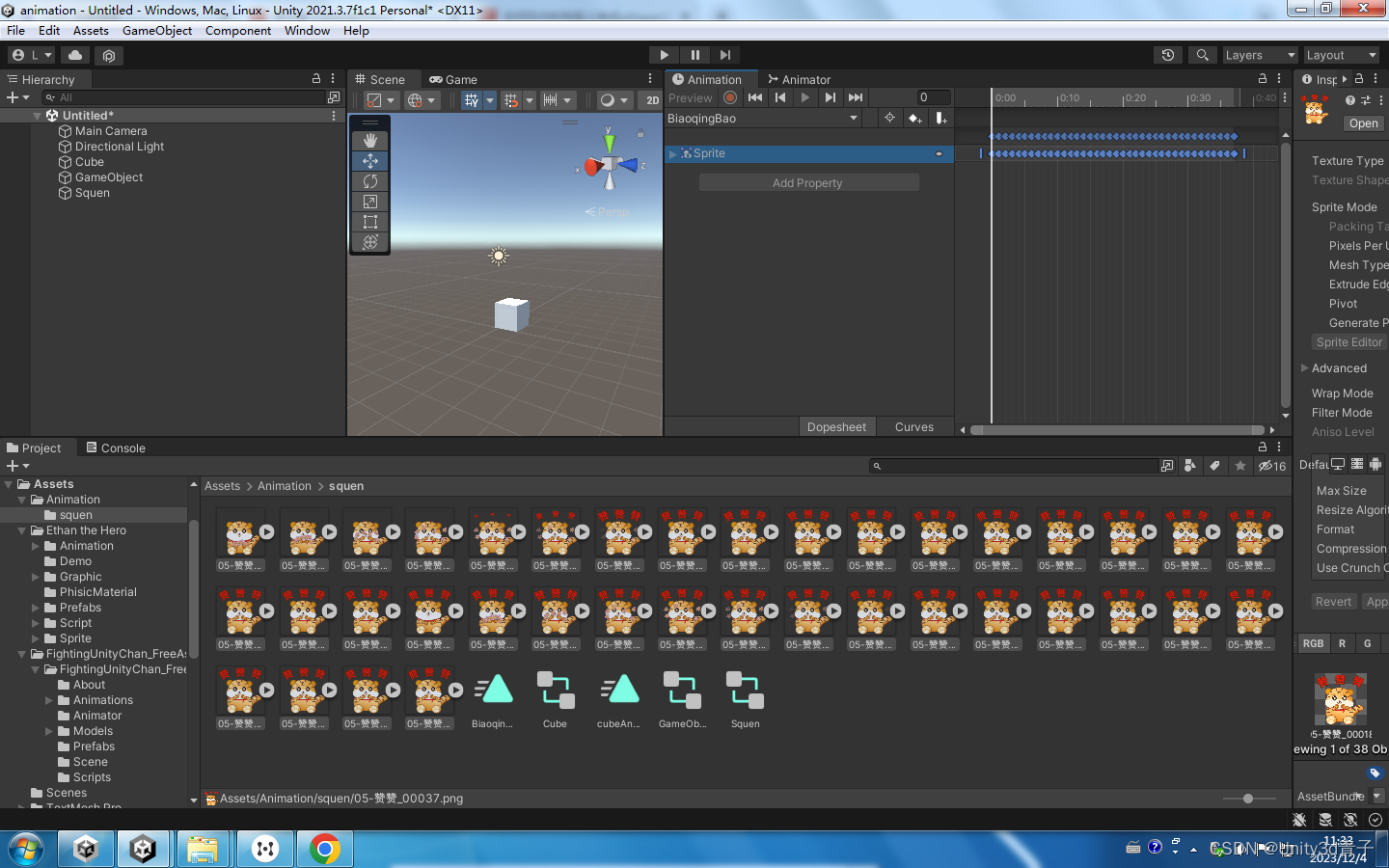Select the Standalone monitor platform tab
The width and height of the screenshot is (1389, 868).
[x=1338, y=464]
